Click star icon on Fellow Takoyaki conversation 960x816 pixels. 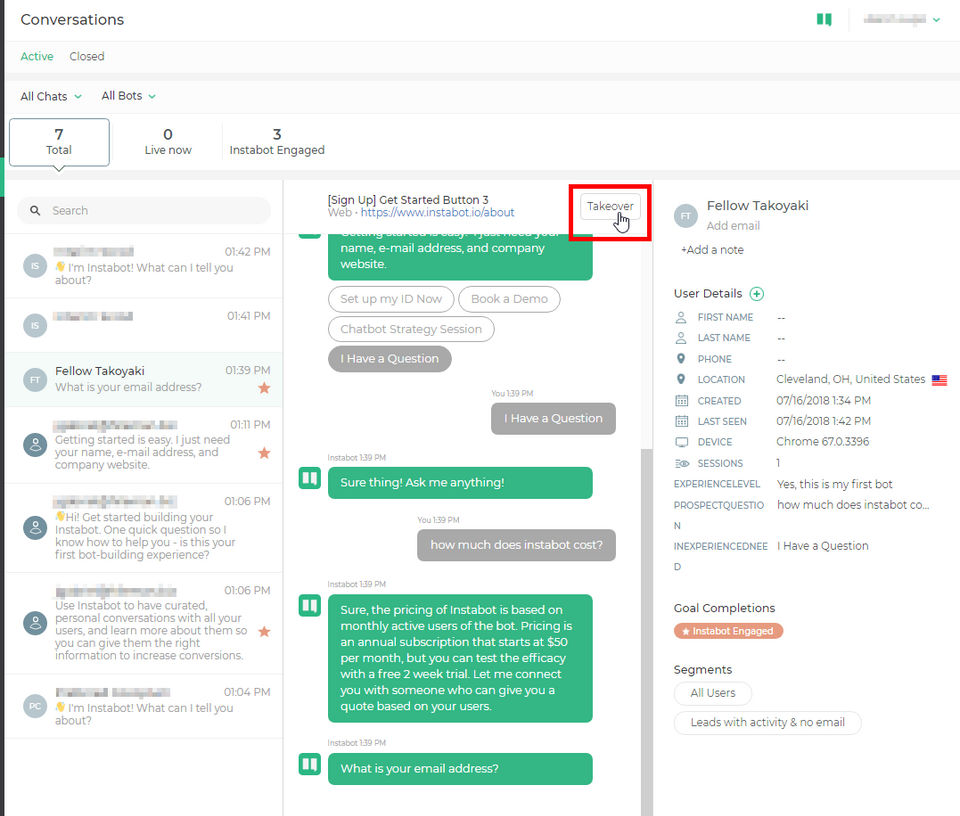264,387
